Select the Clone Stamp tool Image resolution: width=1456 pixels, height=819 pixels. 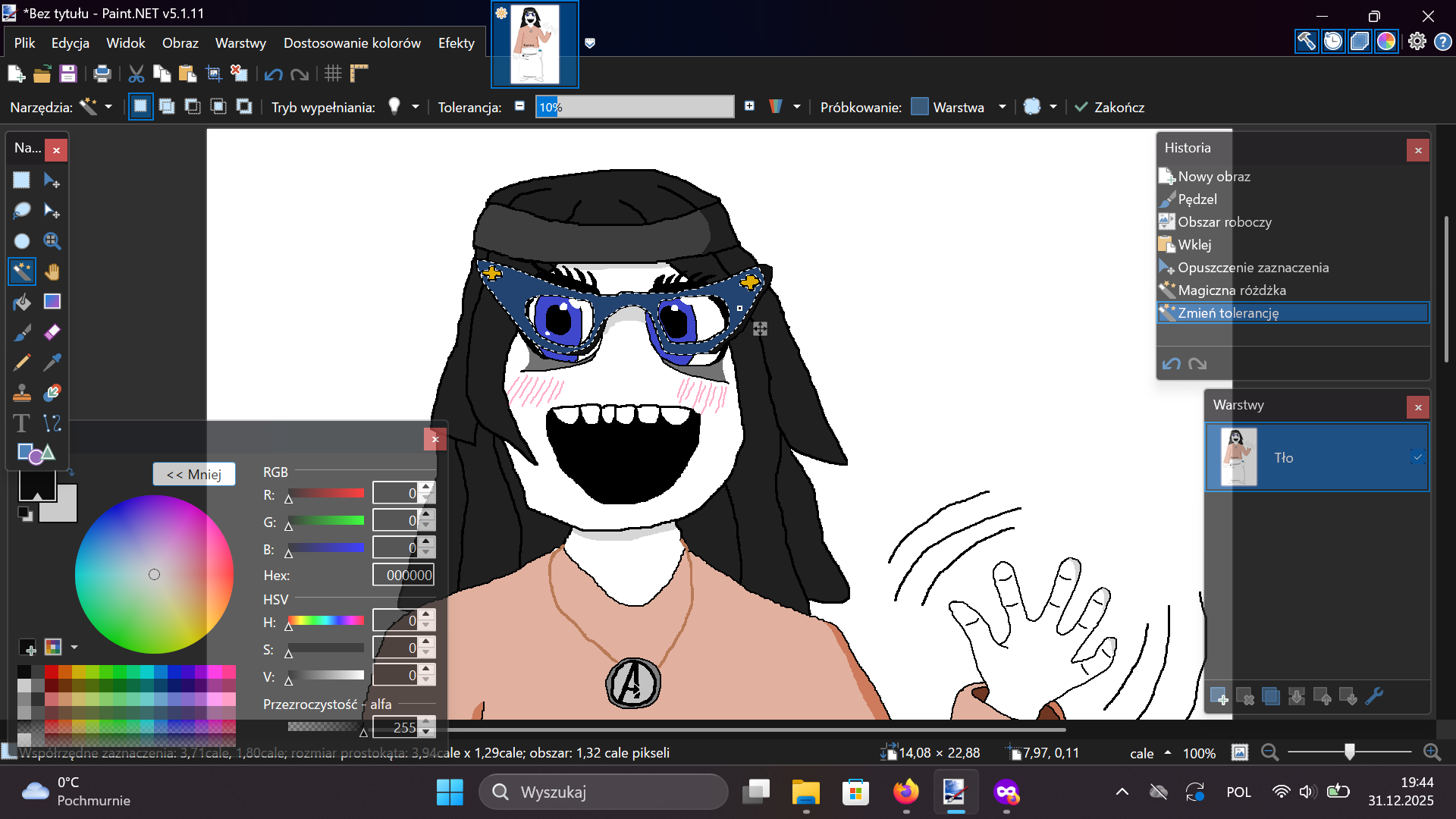click(21, 393)
